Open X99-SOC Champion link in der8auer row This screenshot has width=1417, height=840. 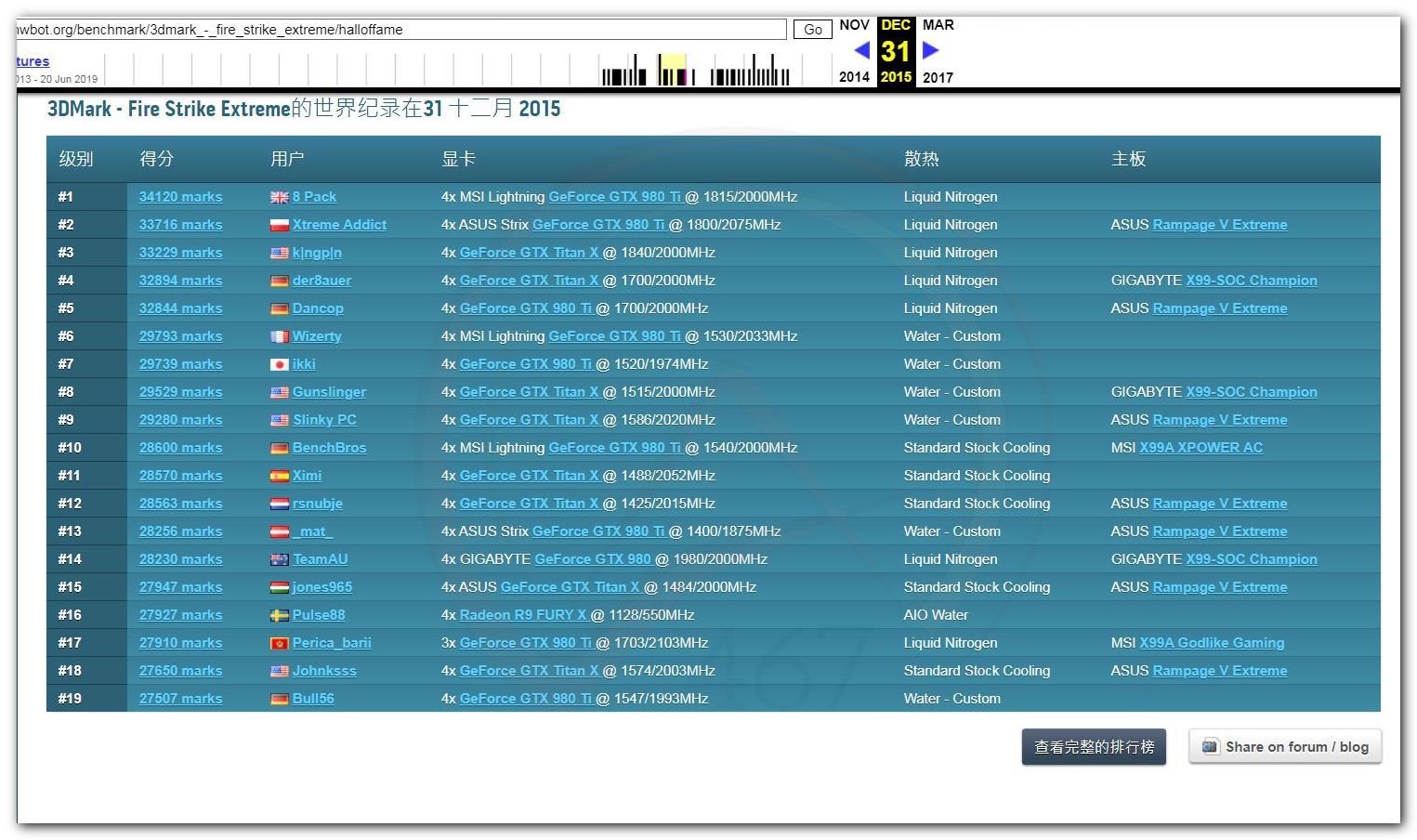[1252, 281]
